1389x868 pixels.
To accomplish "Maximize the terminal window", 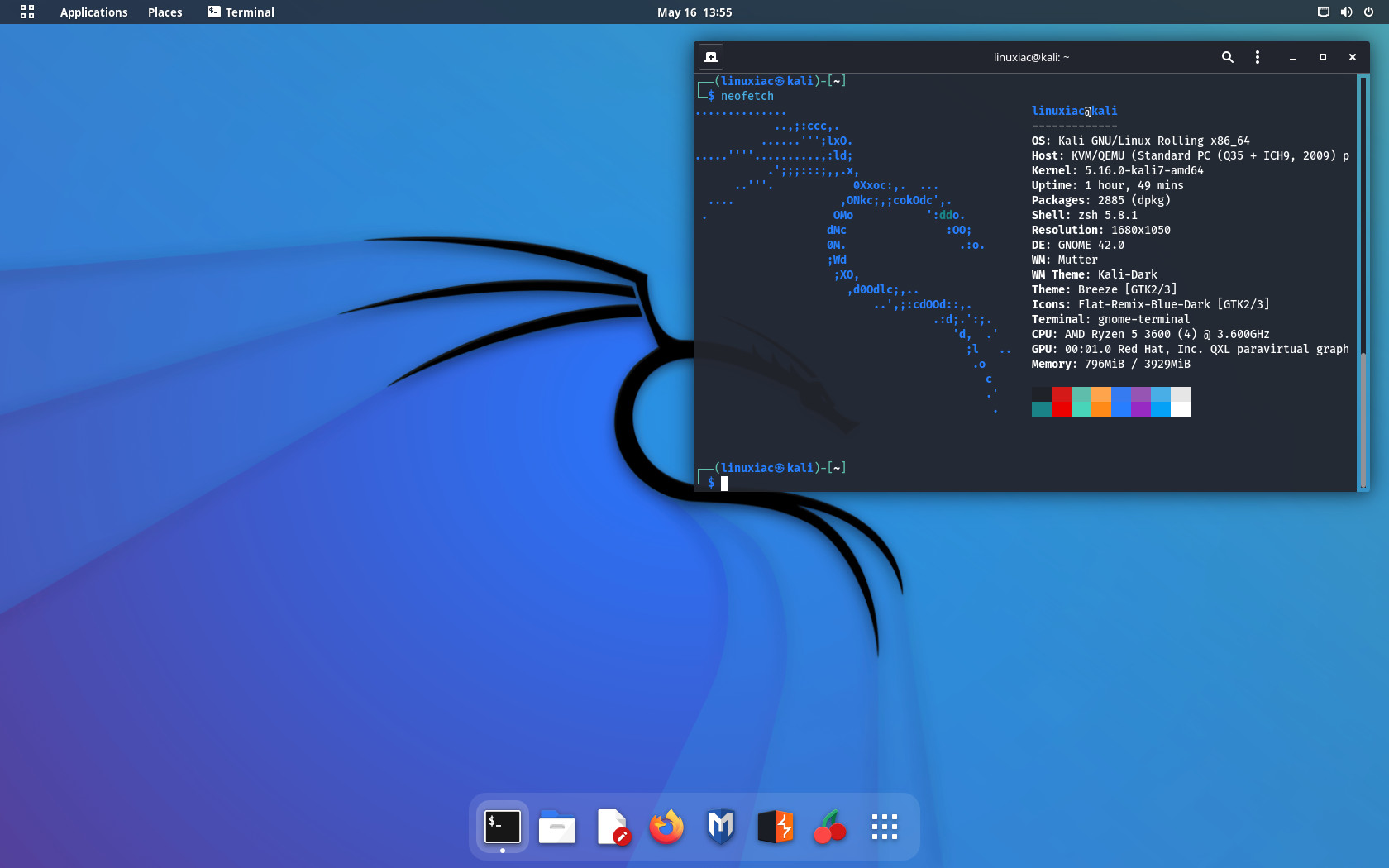I will pyautogui.click(x=1323, y=57).
